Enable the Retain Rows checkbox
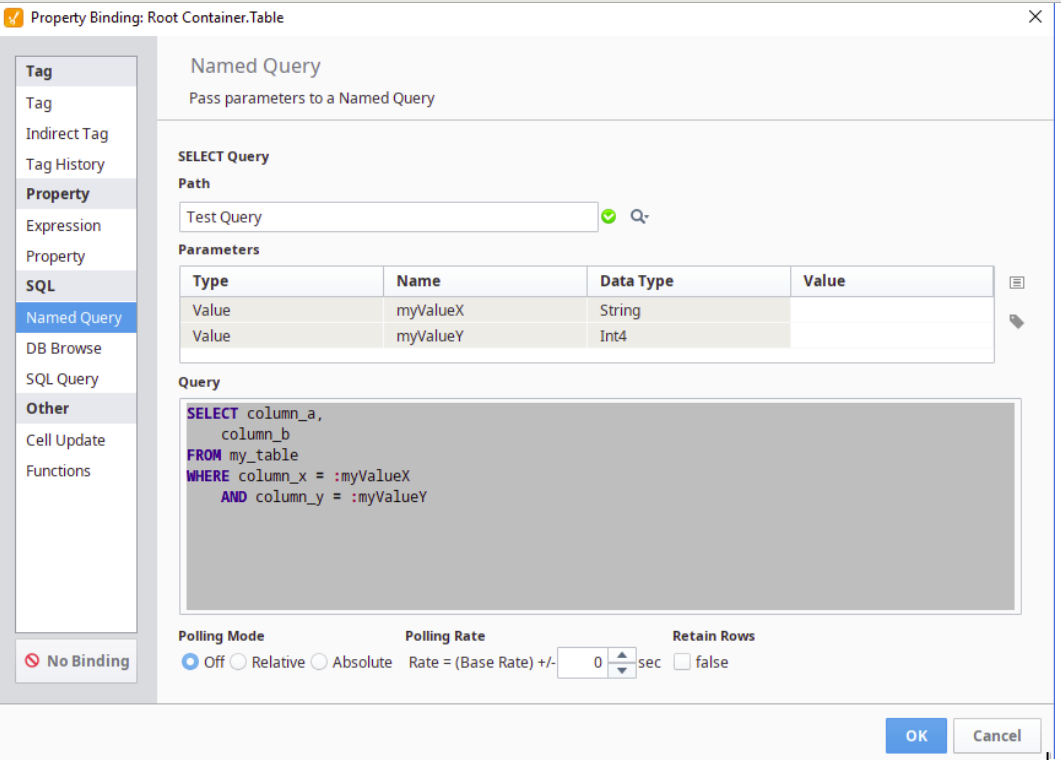This screenshot has width=1061, height=760. (x=682, y=662)
